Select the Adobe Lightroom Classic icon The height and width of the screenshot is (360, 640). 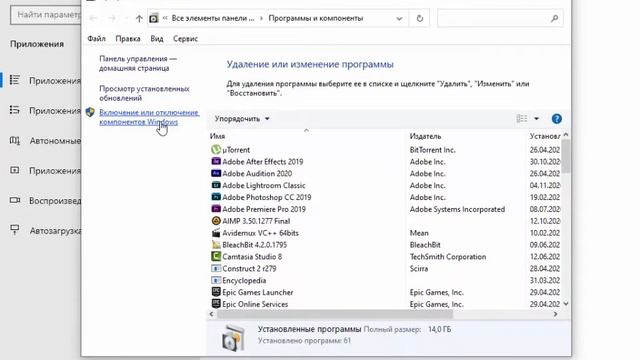[216, 185]
